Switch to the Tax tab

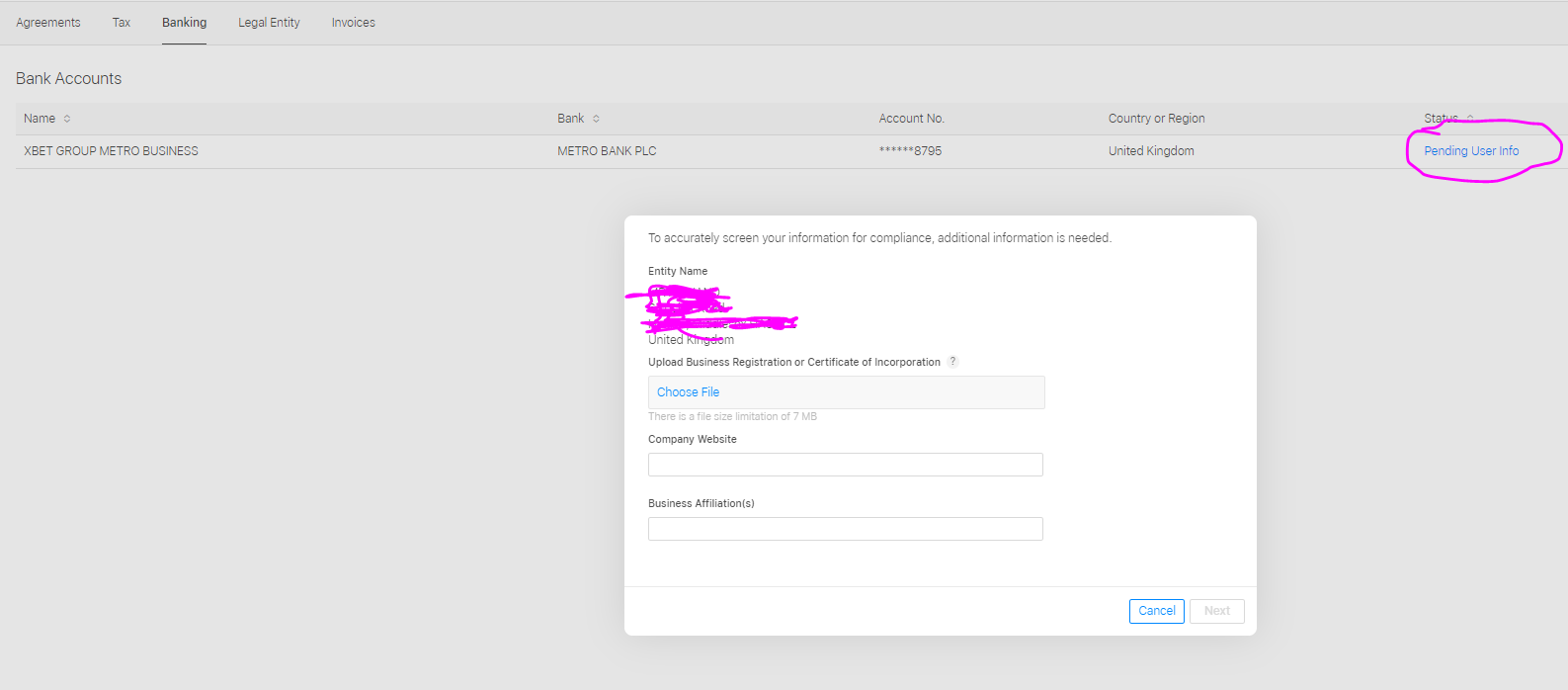coord(122,23)
